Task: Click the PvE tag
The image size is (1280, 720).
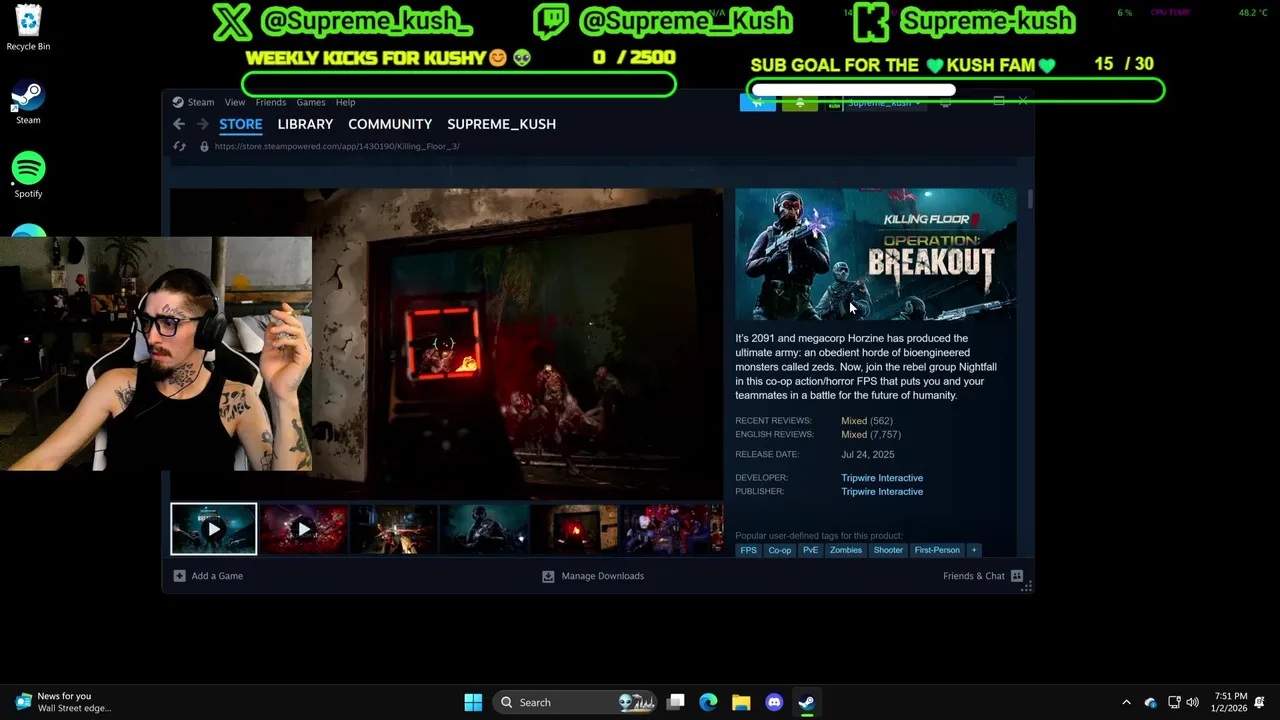Action: point(810,550)
